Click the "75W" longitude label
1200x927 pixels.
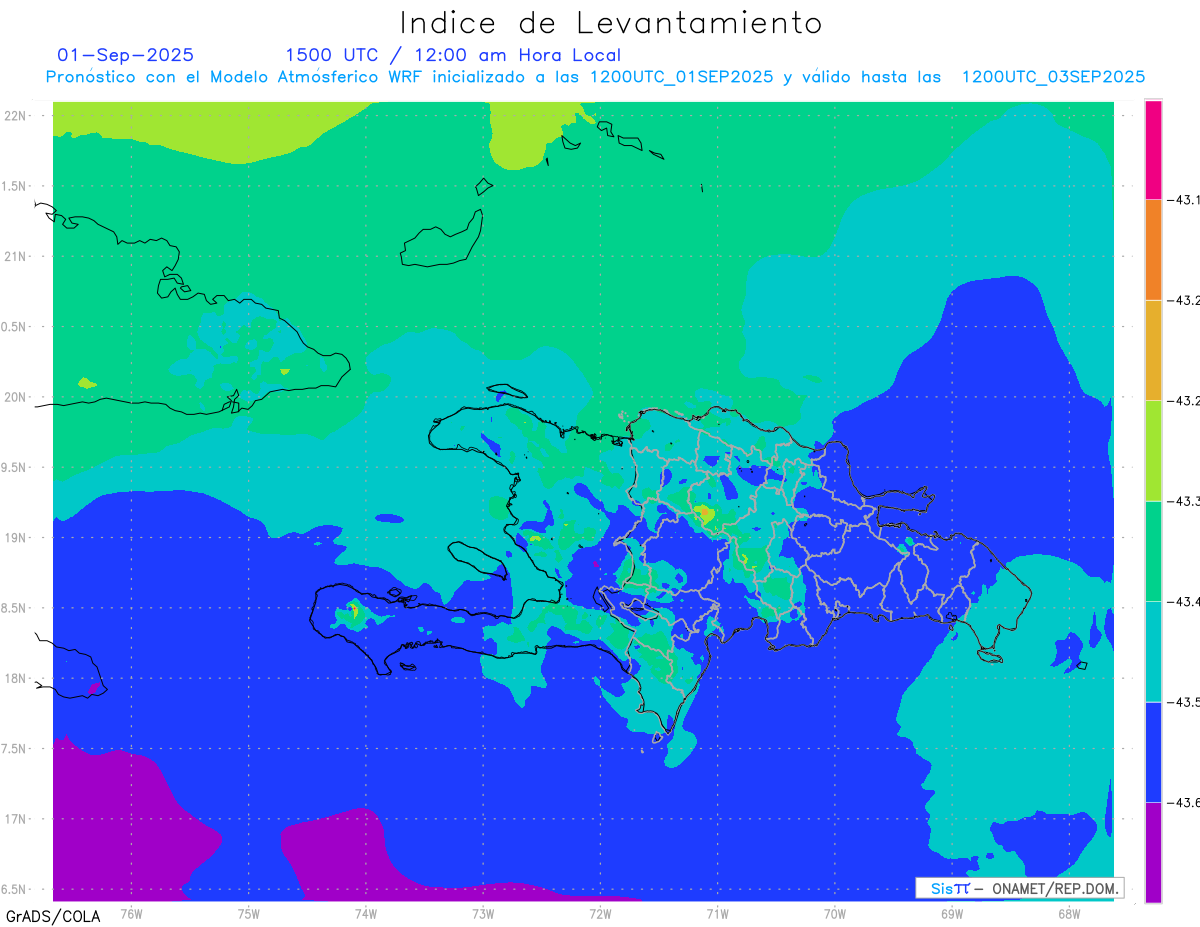click(x=249, y=913)
